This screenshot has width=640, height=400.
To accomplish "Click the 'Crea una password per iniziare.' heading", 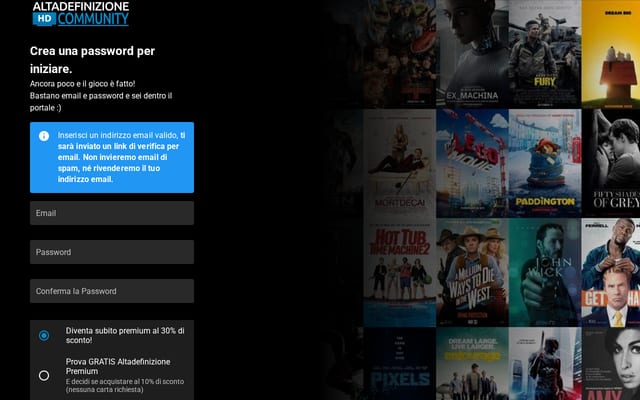I will [x=92, y=60].
